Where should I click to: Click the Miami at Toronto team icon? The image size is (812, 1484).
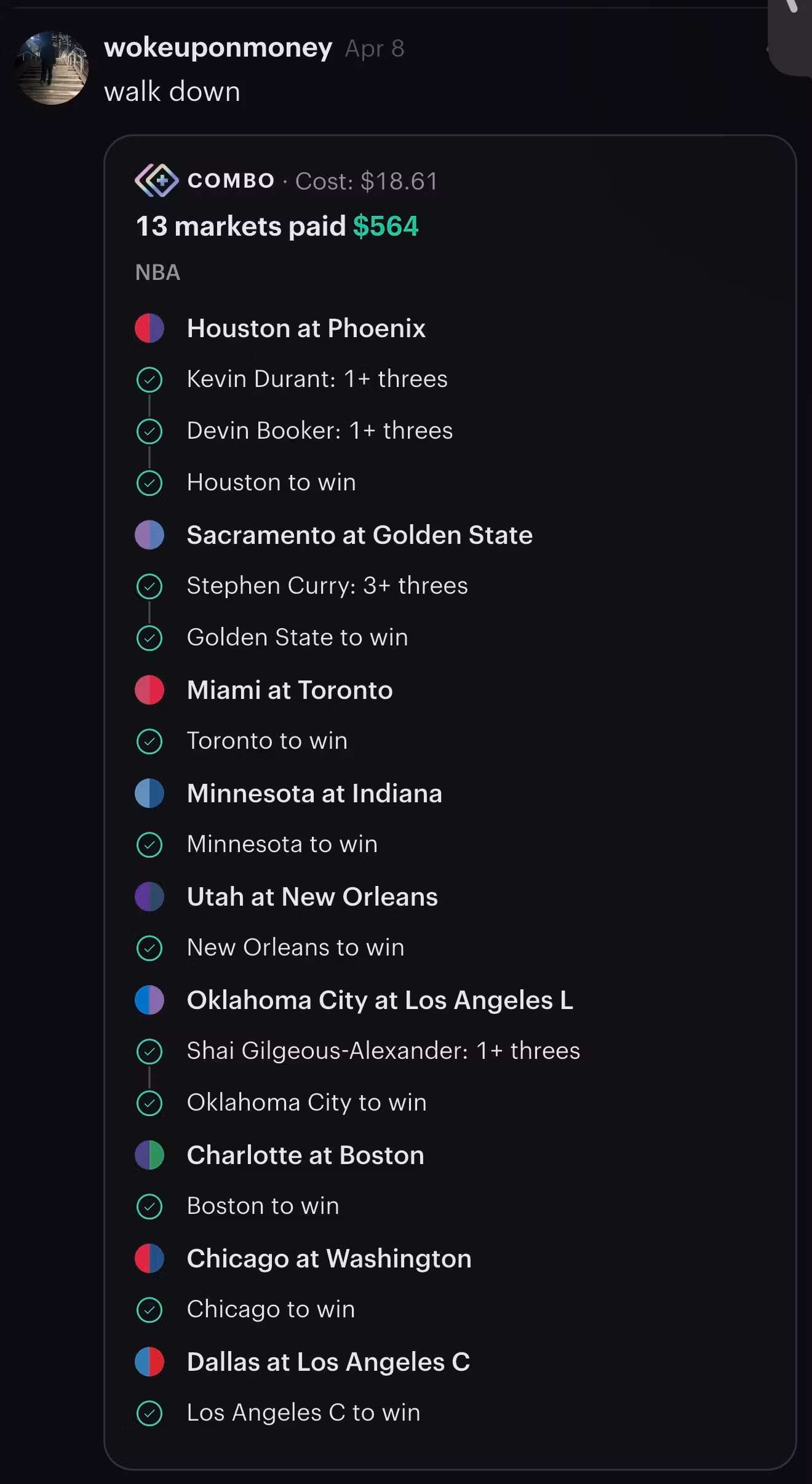point(149,690)
